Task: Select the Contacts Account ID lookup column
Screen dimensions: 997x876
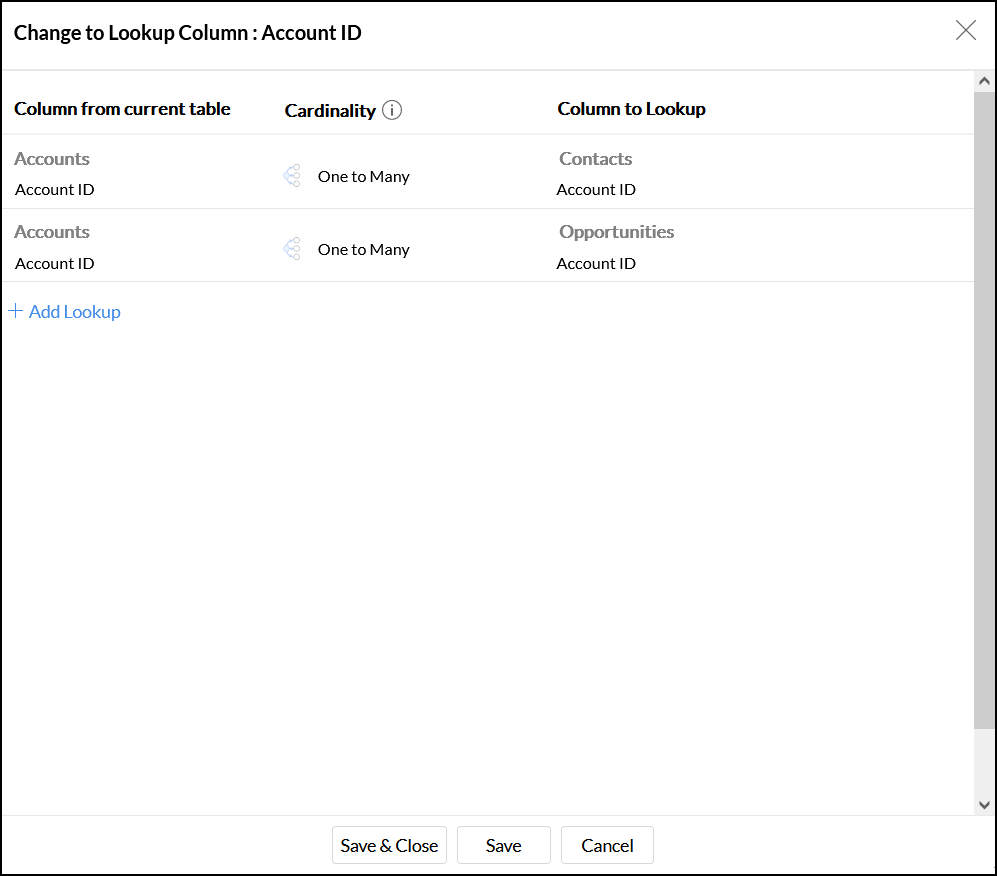Action: click(596, 190)
